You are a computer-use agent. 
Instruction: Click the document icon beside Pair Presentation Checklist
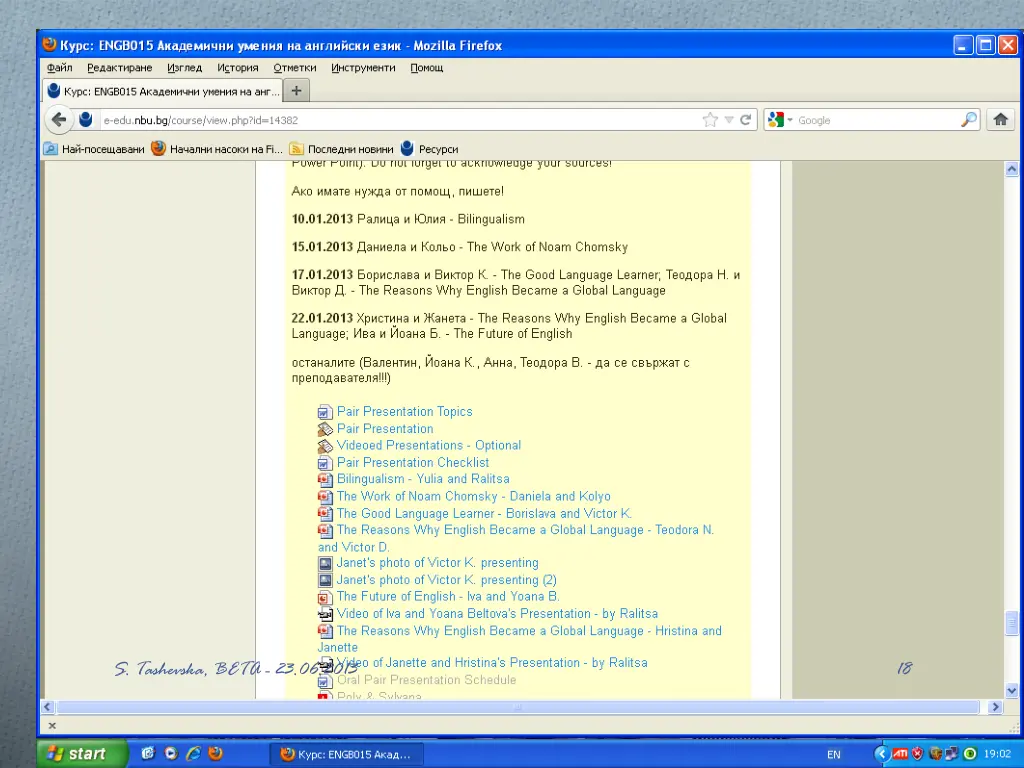tap(325, 463)
